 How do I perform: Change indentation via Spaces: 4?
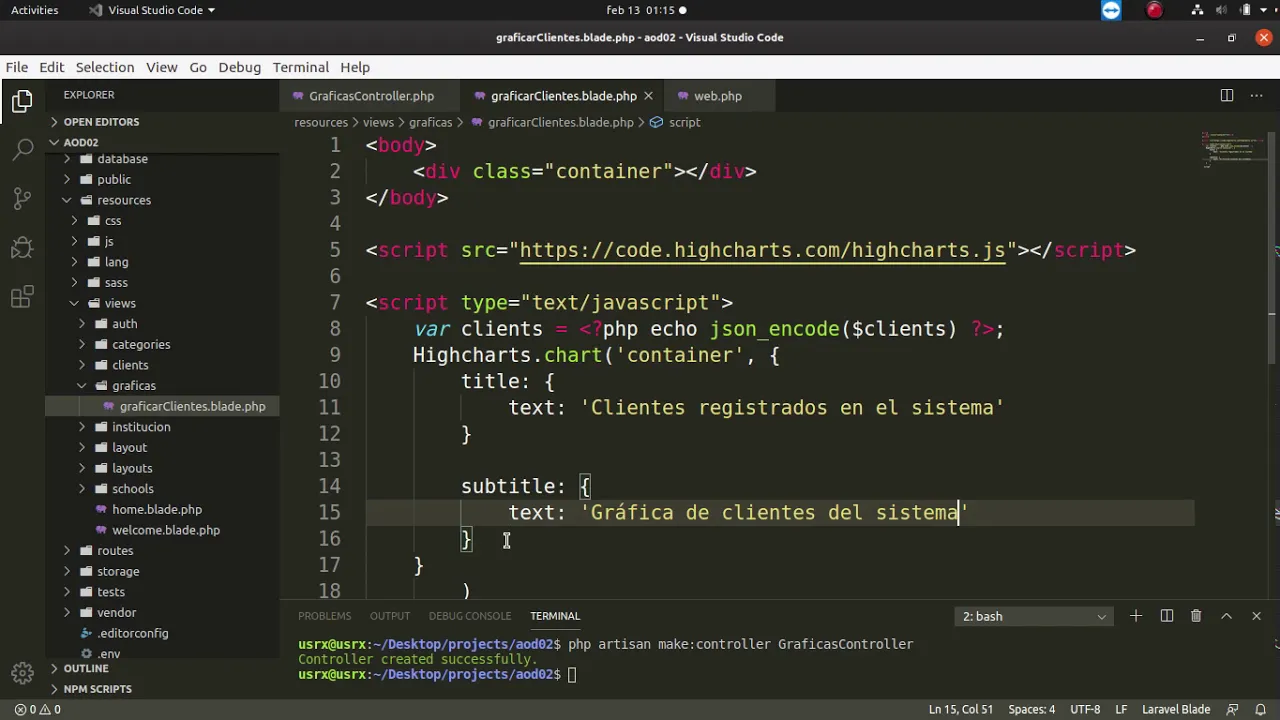pos(1031,709)
